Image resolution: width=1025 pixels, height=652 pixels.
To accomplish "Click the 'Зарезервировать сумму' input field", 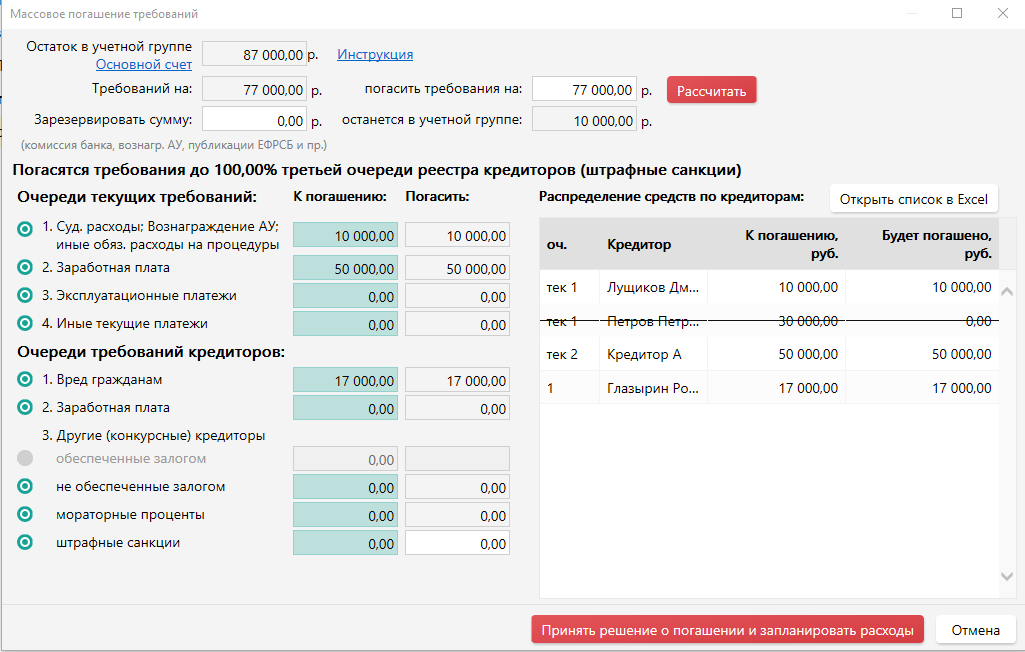I will [x=255, y=120].
